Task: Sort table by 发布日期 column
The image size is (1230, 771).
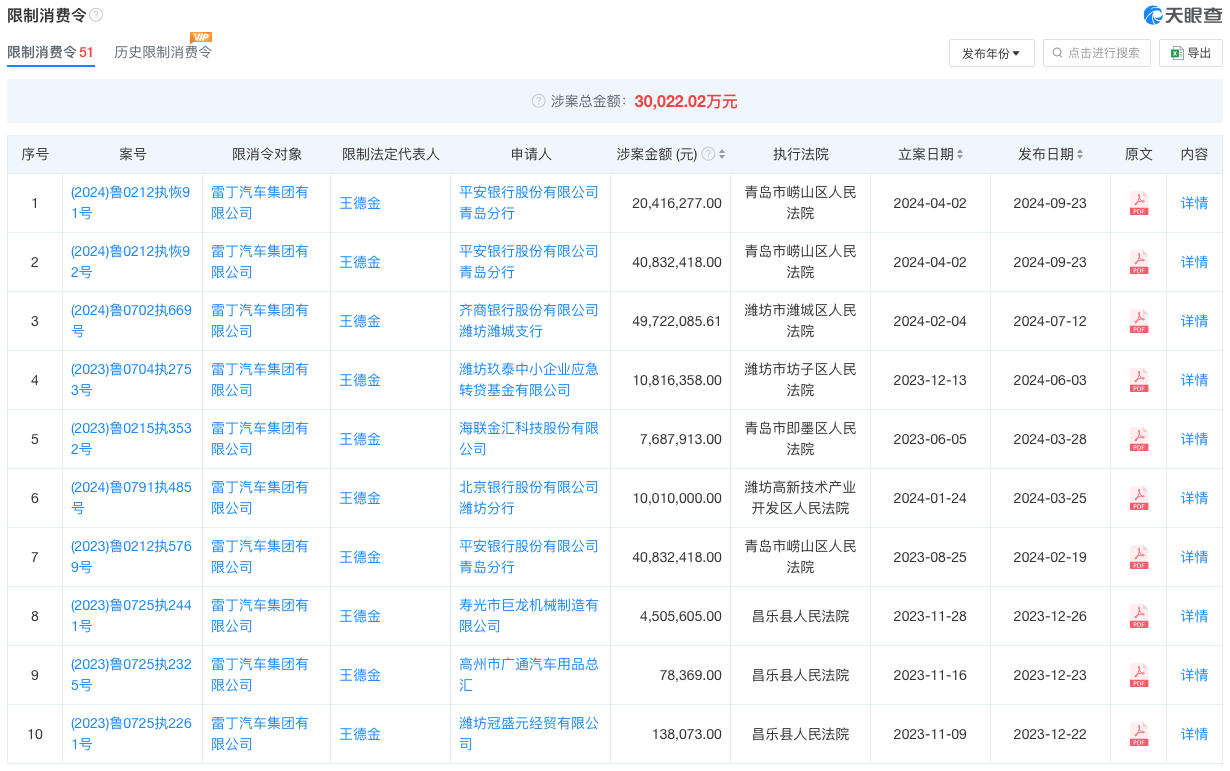Action: pos(1080,154)
